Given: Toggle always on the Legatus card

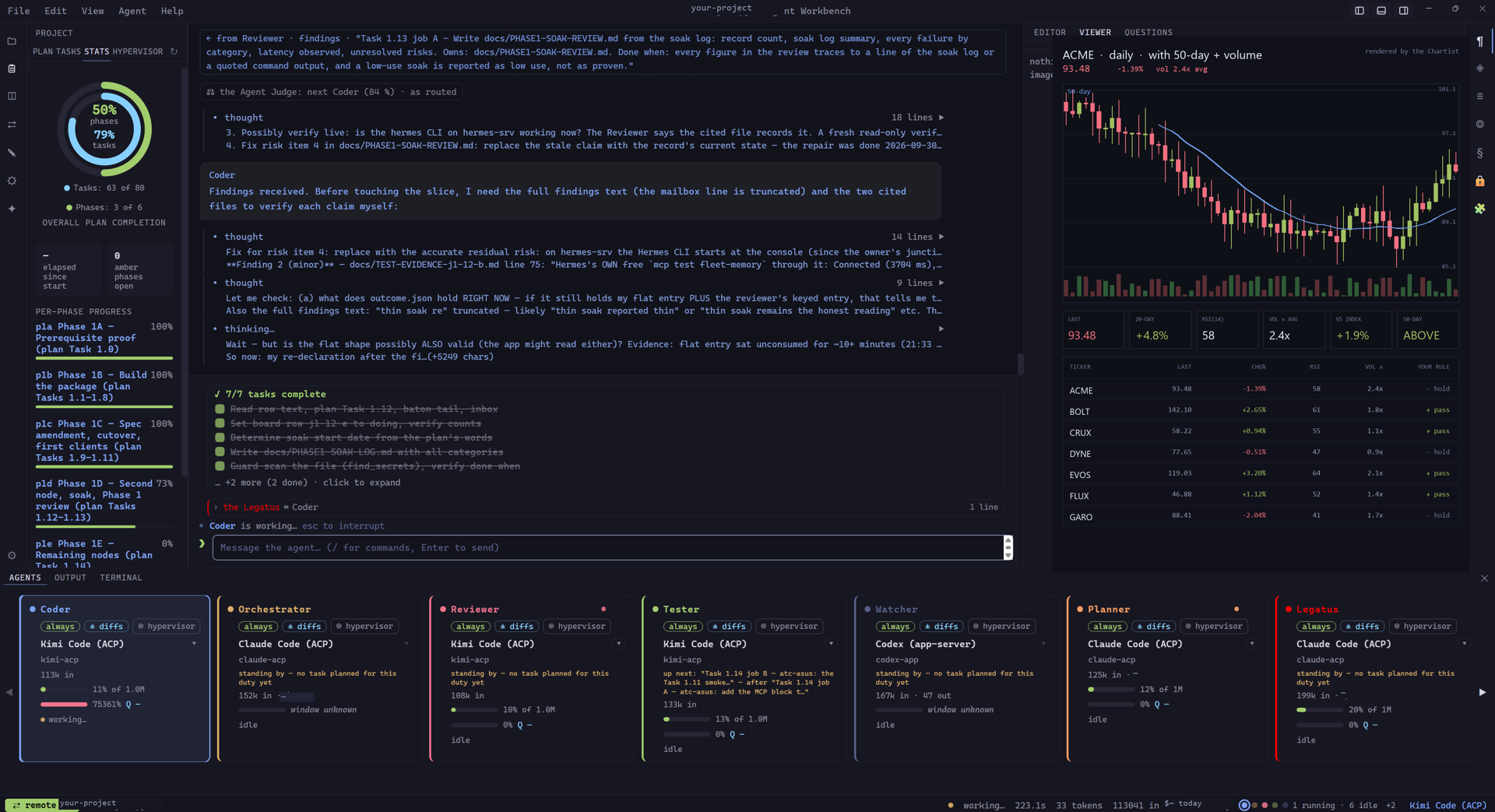Looking at the screenshot, I should pos(1316,627).
